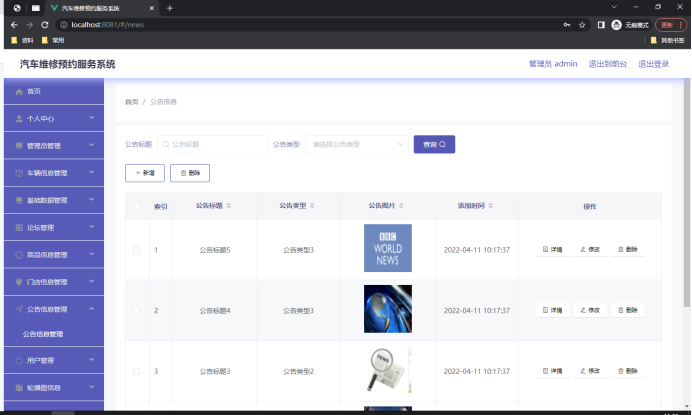Click the icon beside 车辆信息管理
Image resolution: width=692 pixels, height=415 pixels.
[19, 173]
